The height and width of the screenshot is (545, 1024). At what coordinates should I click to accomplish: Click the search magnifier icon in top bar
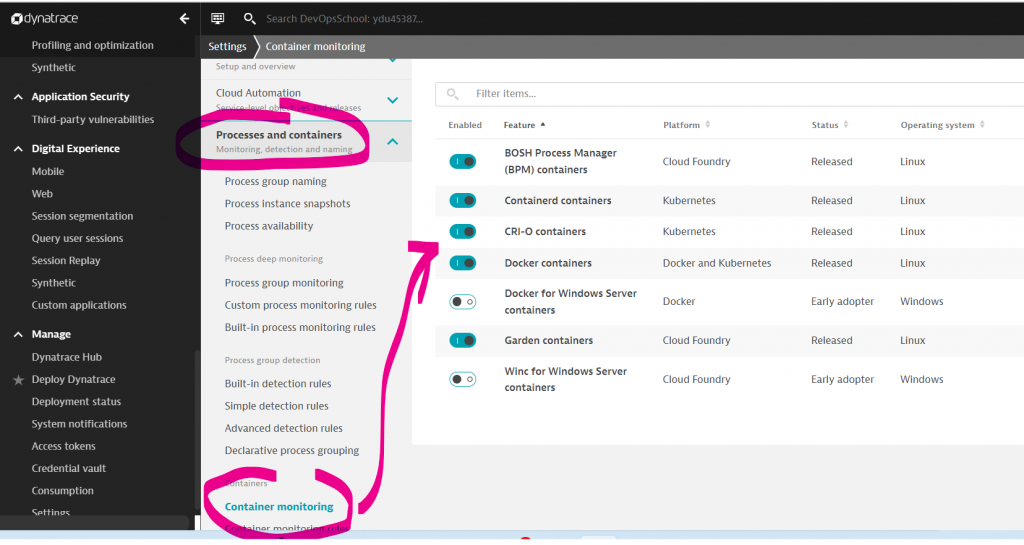pos(249,18)
